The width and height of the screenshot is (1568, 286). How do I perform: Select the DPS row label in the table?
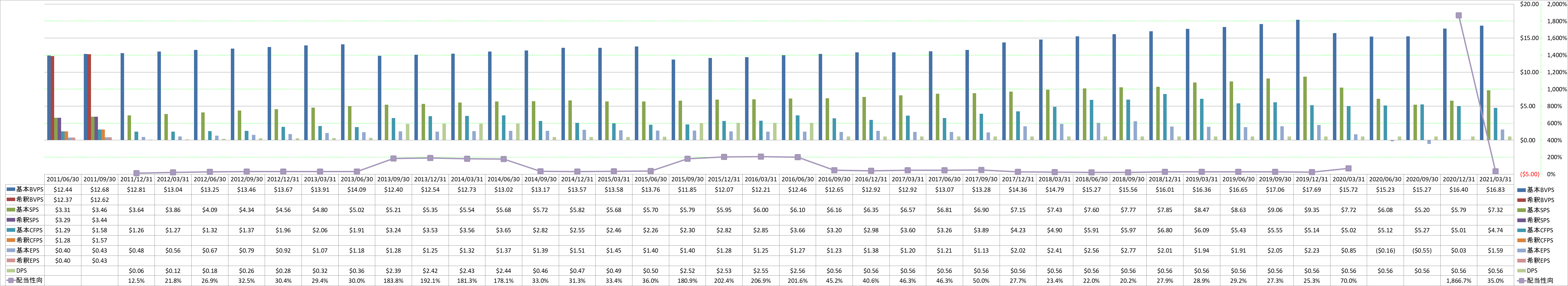click(21, 271)
